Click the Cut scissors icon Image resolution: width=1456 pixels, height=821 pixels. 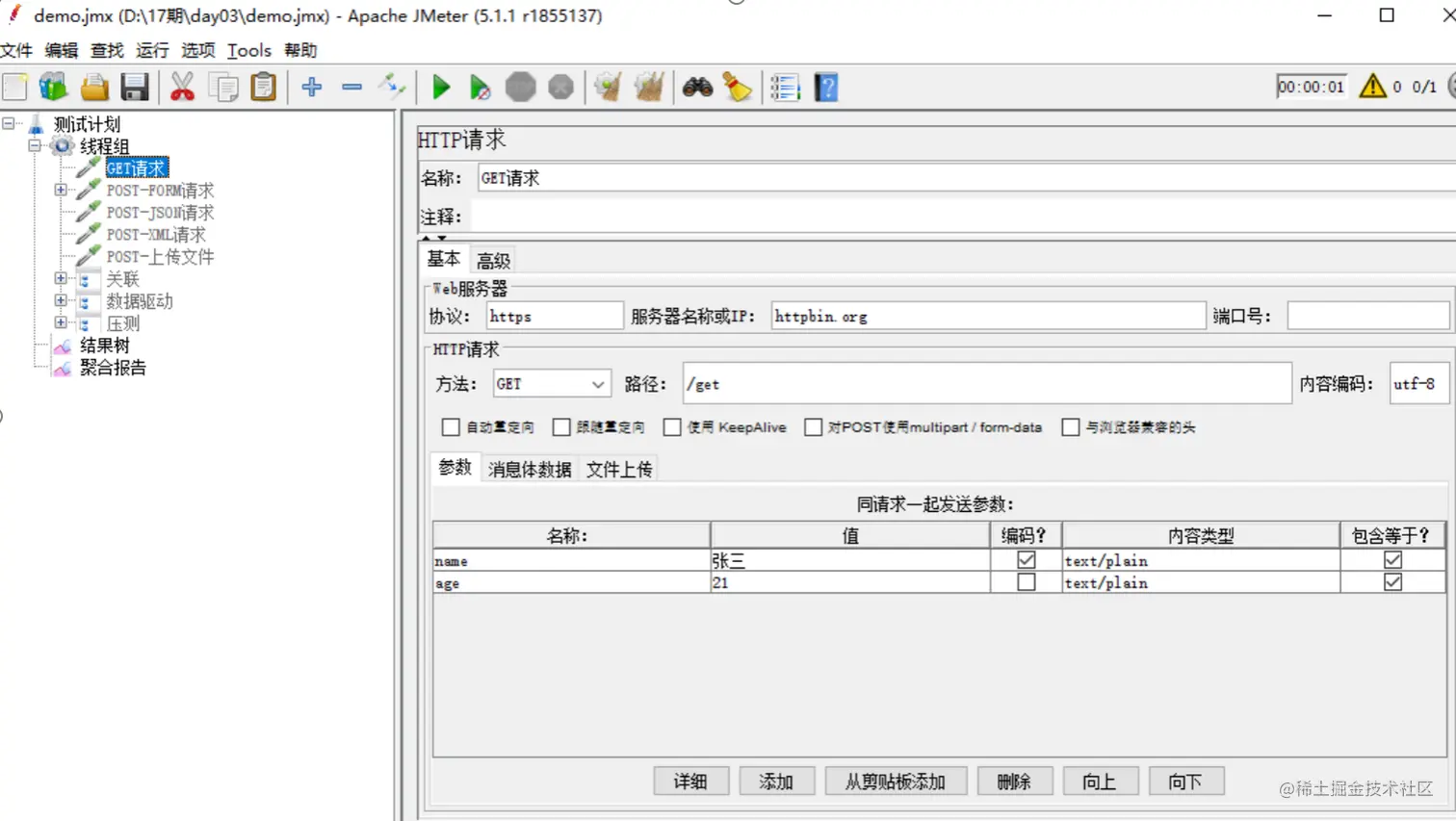point(182,88)
